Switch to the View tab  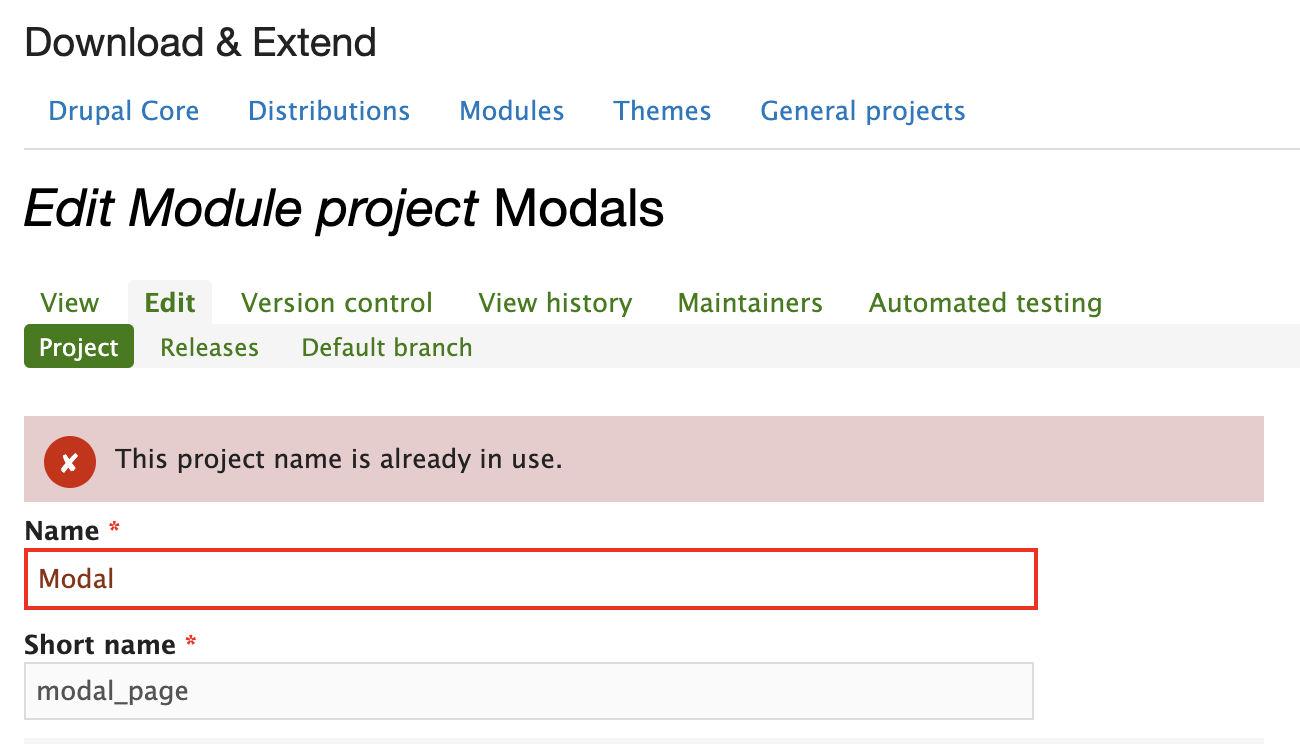[x=69, y=302]
